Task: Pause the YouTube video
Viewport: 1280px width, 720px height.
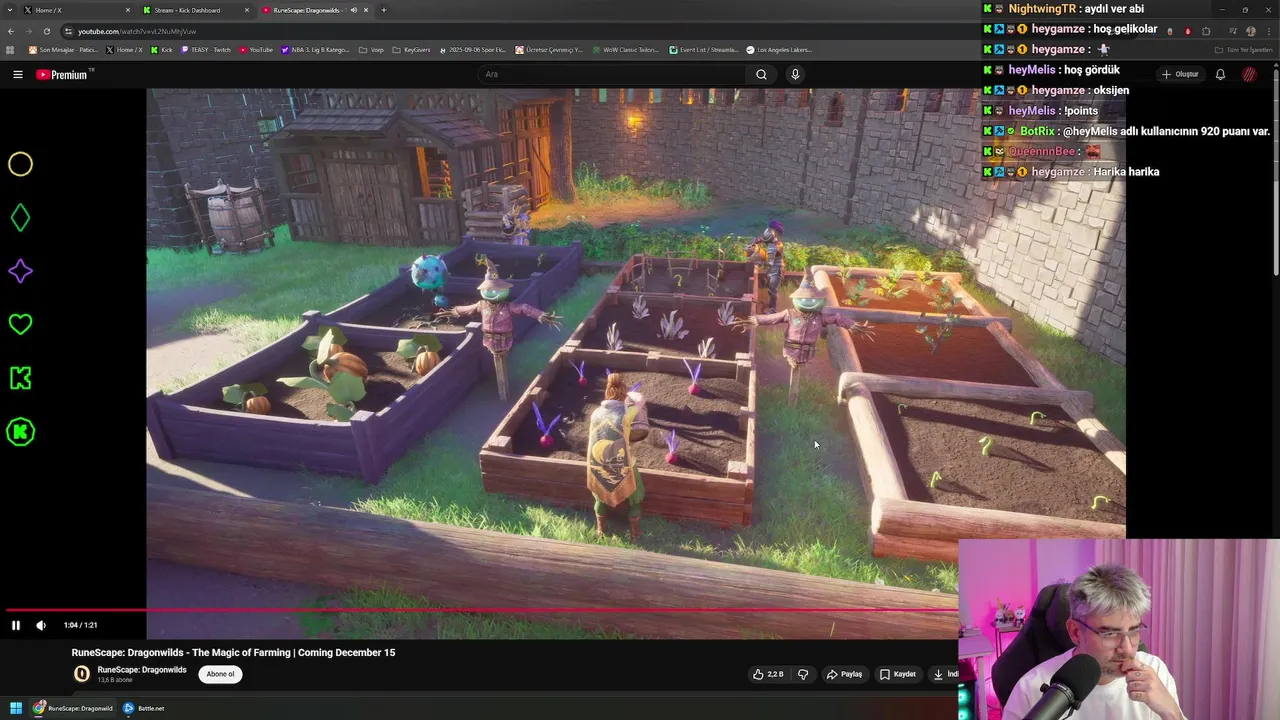Action: 16,625
